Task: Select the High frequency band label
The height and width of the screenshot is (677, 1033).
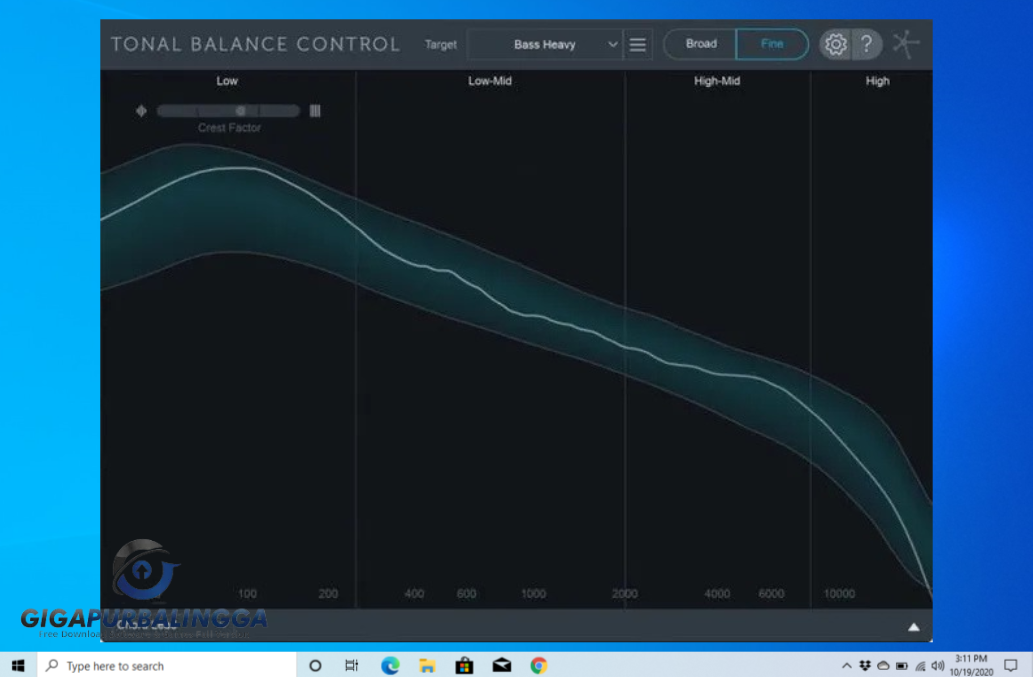Action: click(x=877, y=81)
